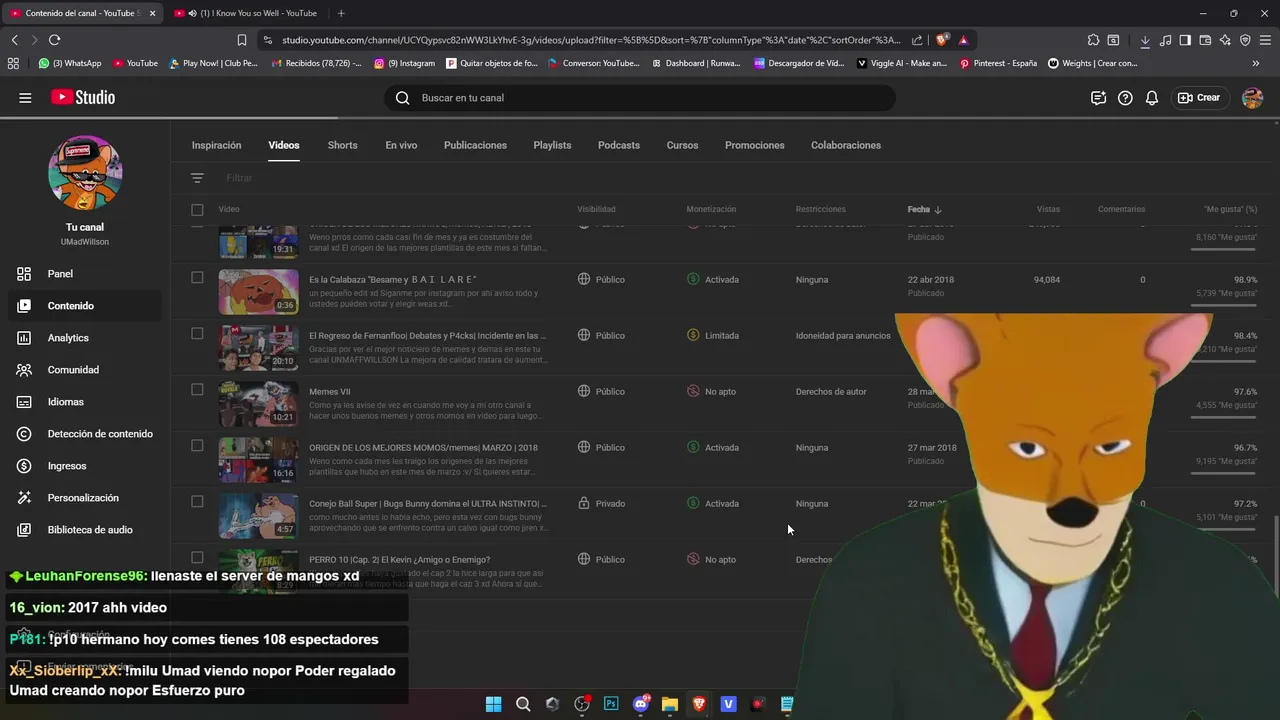Click the 'Conejo Ball Super' video thumbnail
Screen dimensions: 1280x720
pos(258,516)
